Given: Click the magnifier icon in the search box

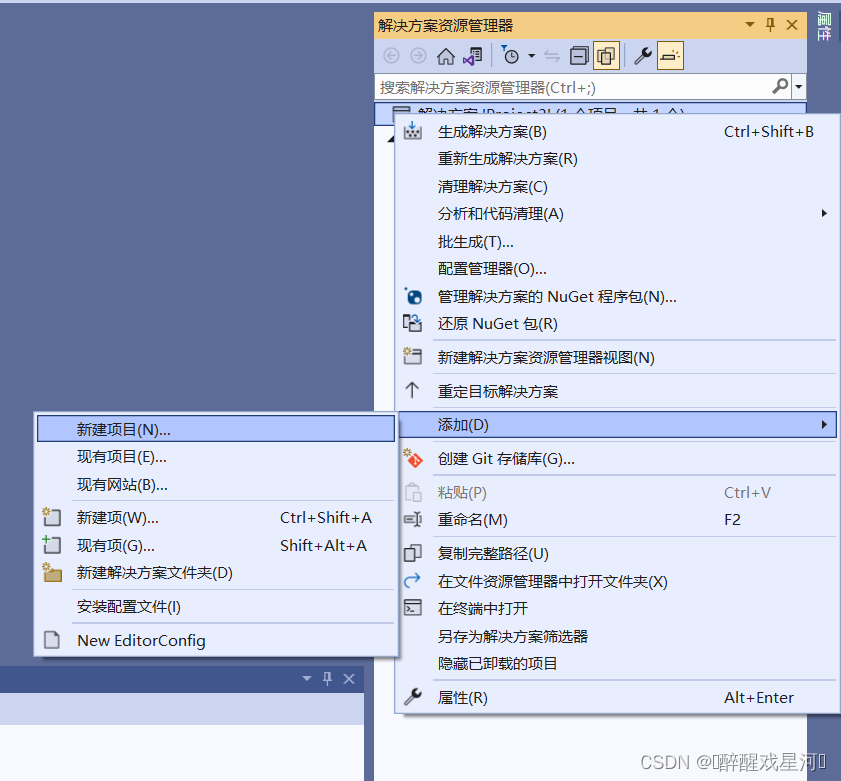Looking at the screenshot, I should pyautogui.click(x=780, y=87).
